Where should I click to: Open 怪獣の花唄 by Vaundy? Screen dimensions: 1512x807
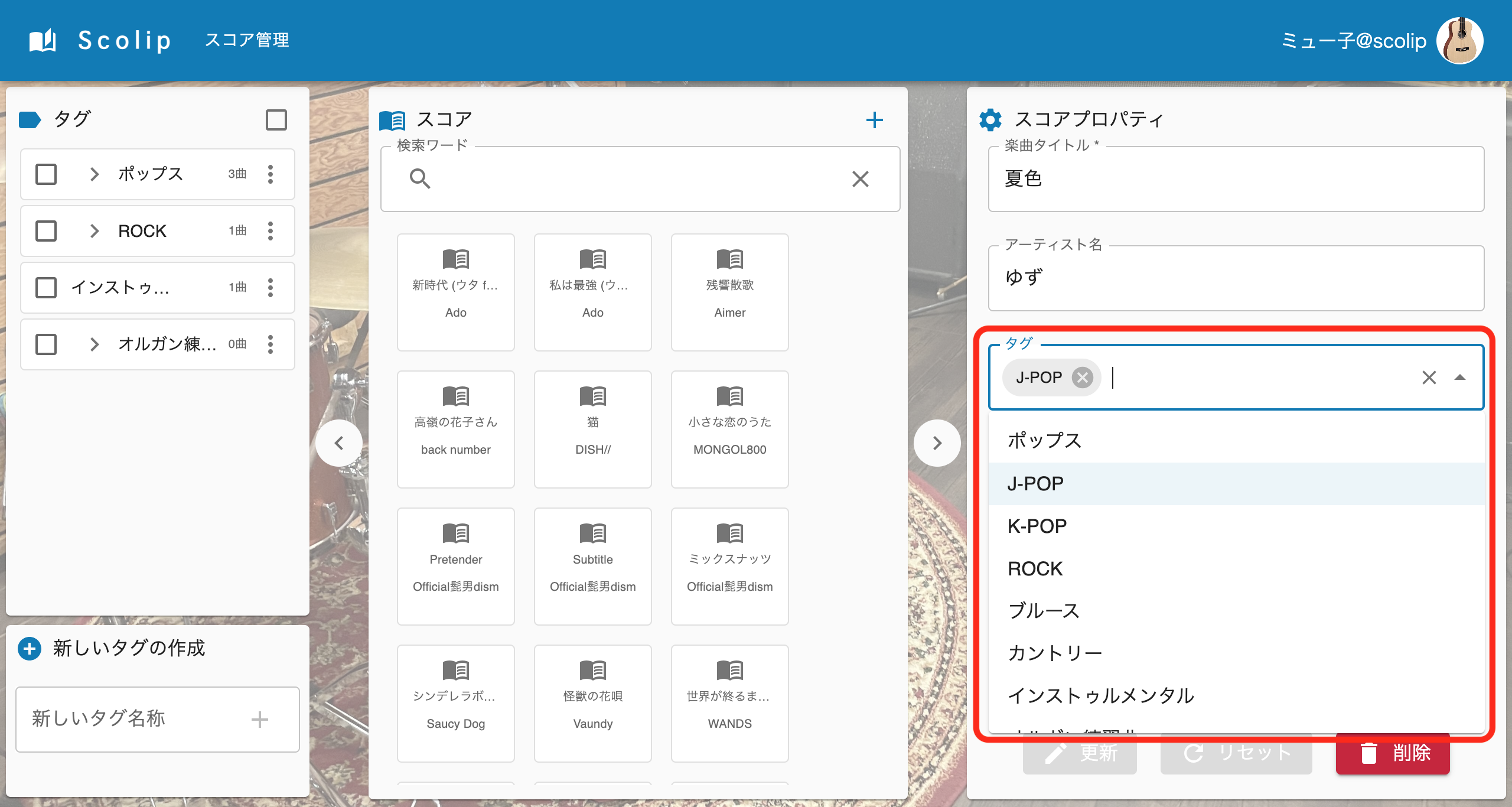592,703
